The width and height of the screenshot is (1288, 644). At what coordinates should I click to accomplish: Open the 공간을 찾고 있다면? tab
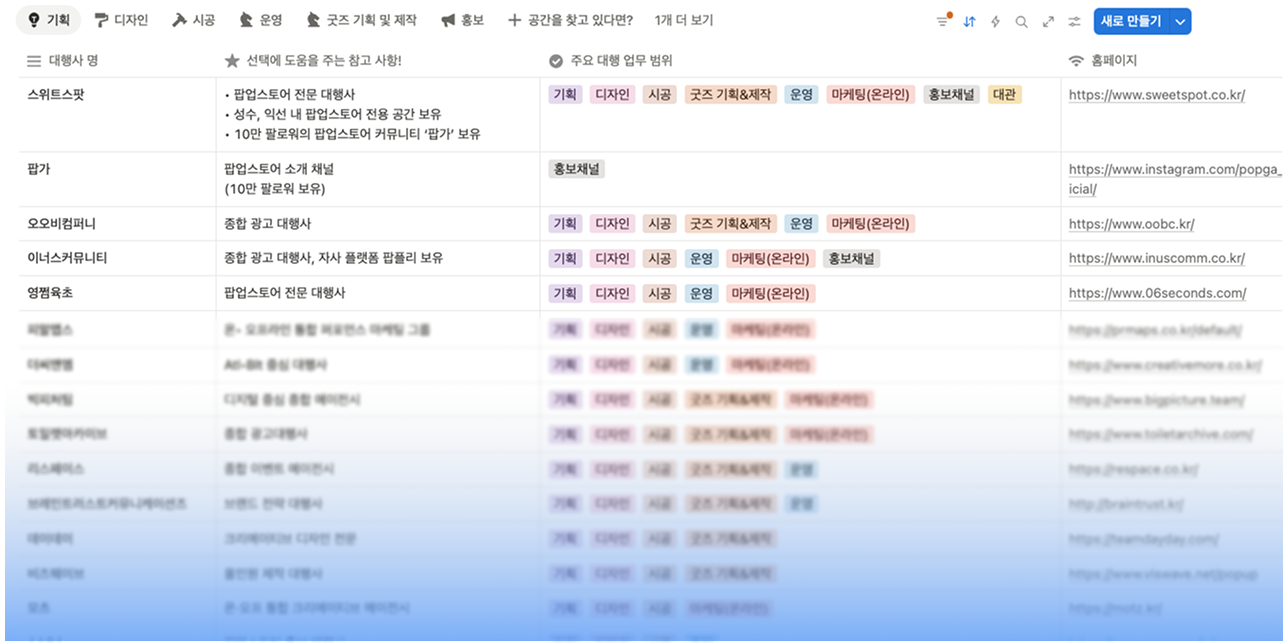pyautogui.click(x=570, y=20)
